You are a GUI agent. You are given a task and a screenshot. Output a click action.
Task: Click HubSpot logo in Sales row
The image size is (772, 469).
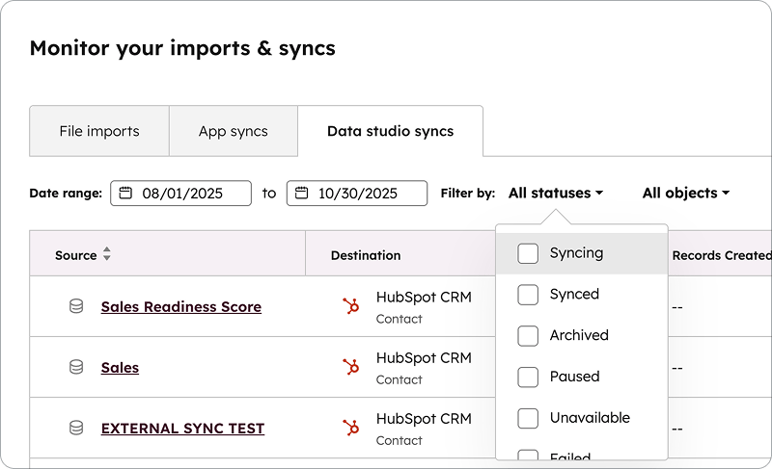point(351,367)
